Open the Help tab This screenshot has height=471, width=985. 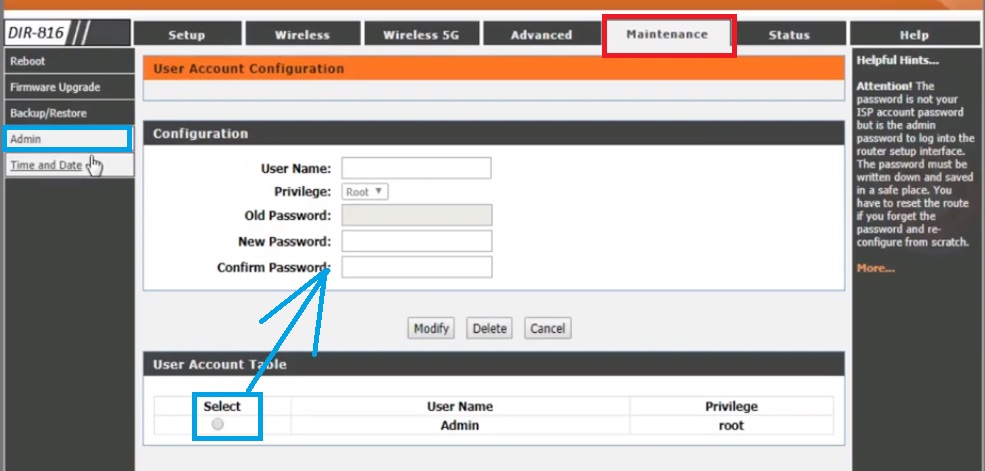[x=914, y=35]
